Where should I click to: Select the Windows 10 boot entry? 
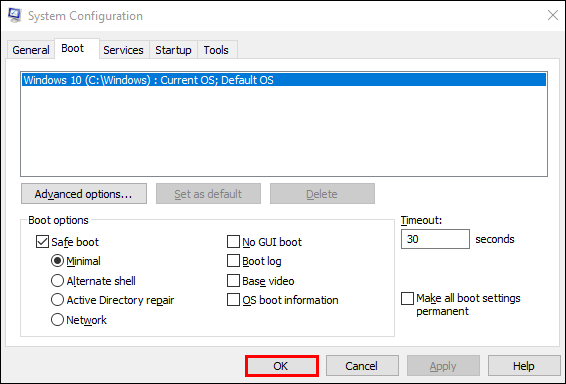pos(284,80)
